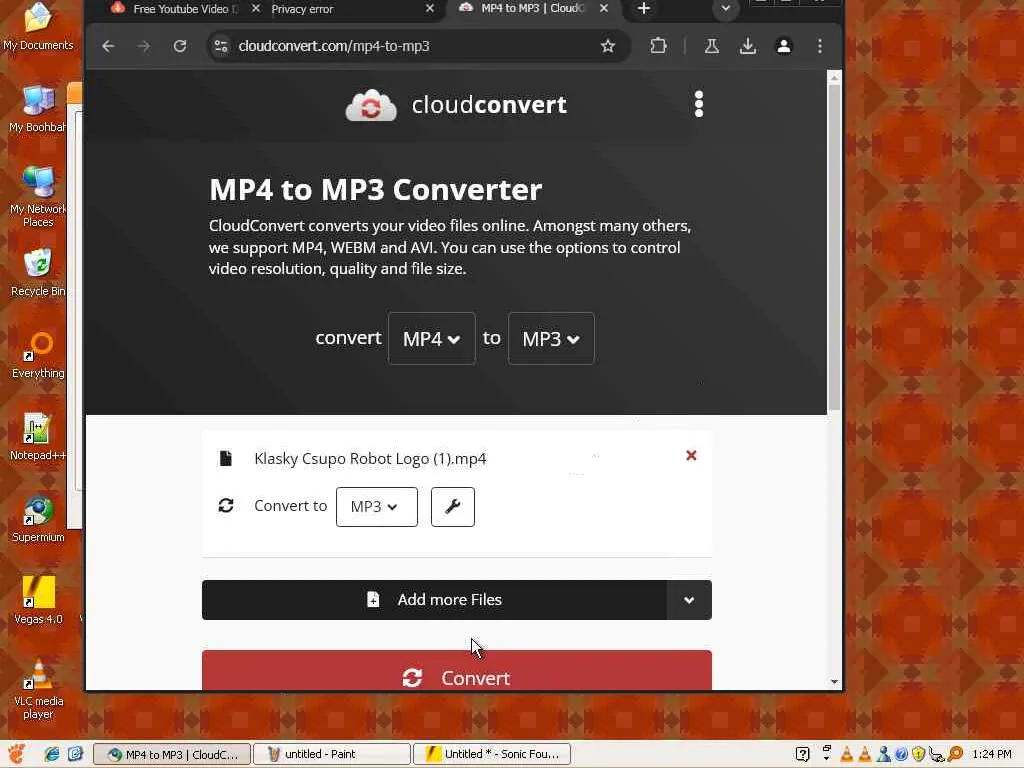Click the cloudconvert cloud logo

370,105
